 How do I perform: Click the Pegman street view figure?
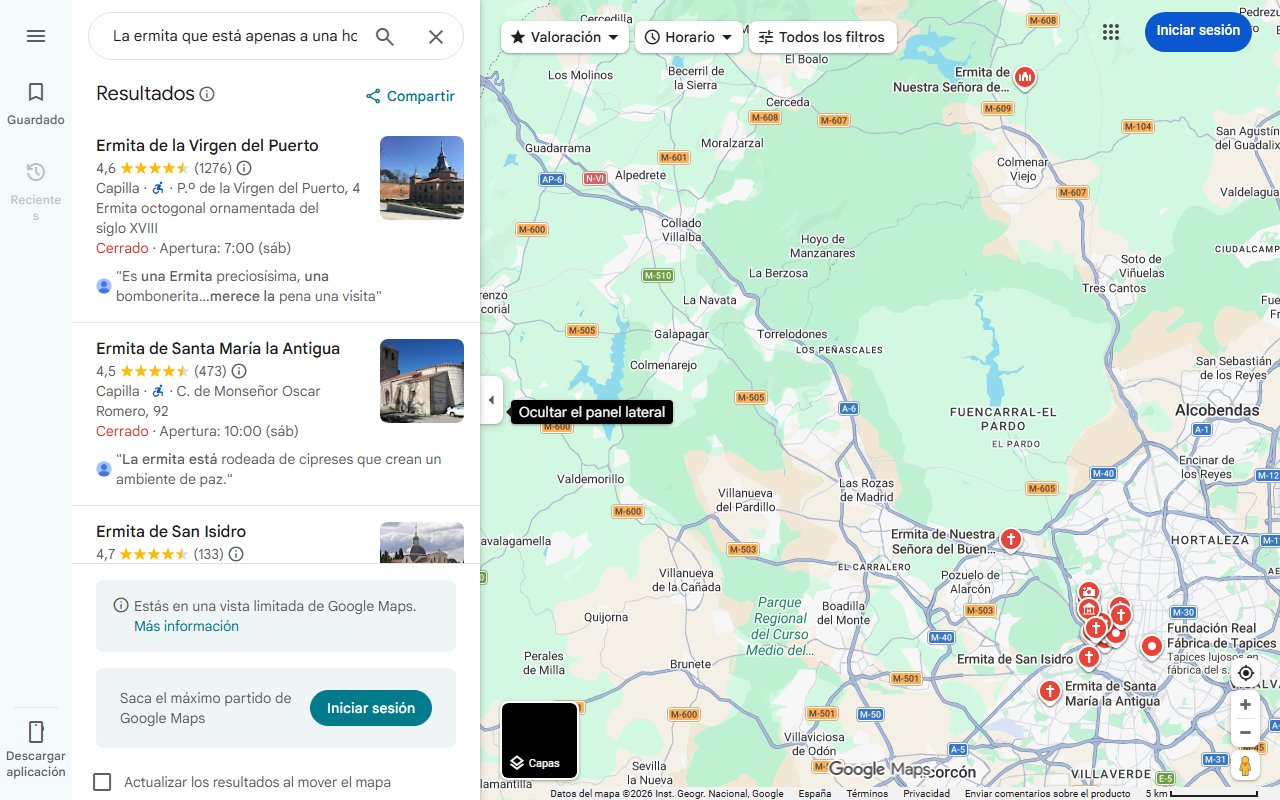click(1245, 765)
